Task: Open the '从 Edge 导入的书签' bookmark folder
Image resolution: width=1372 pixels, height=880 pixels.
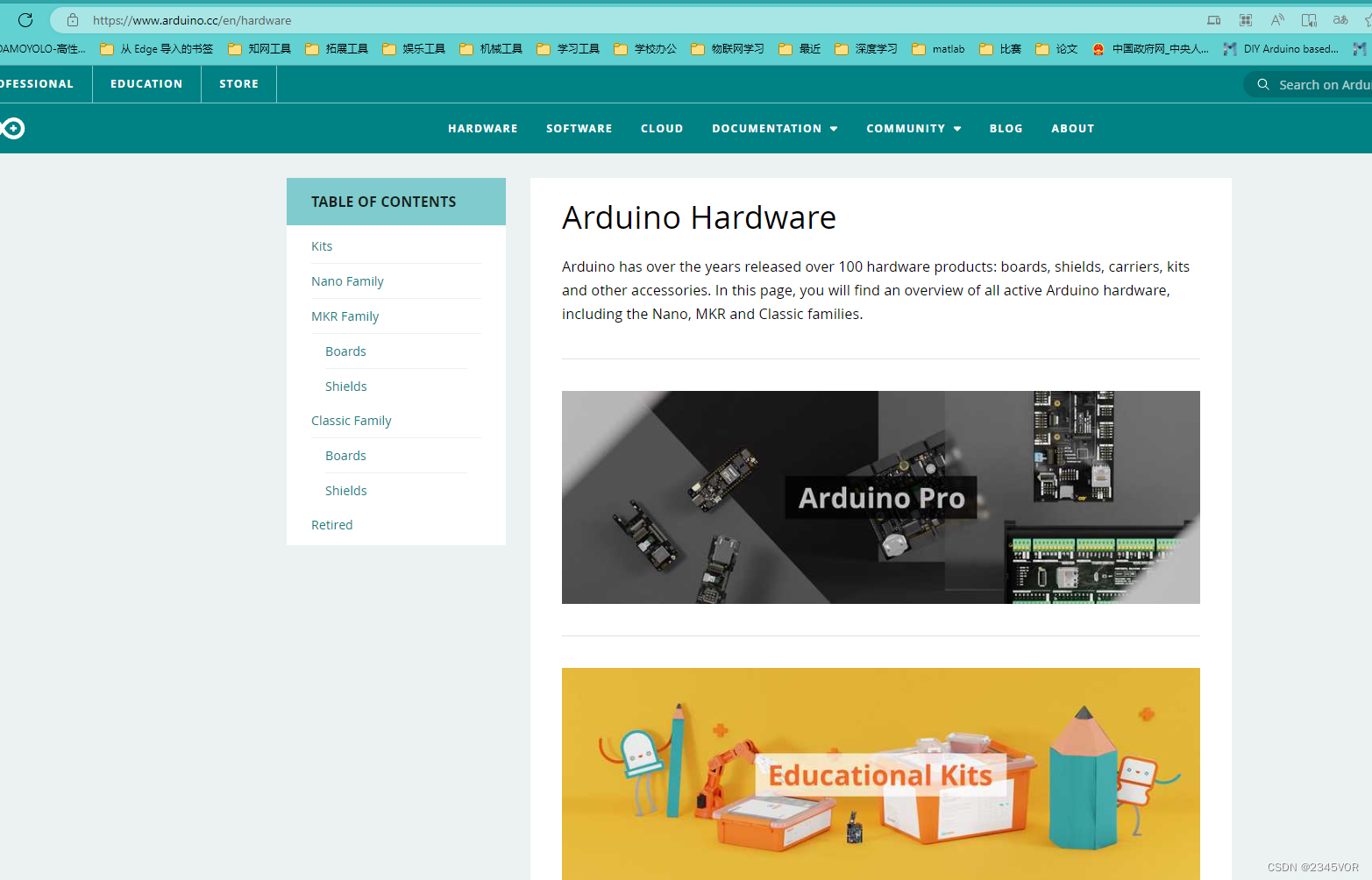Action: [156, 49]
